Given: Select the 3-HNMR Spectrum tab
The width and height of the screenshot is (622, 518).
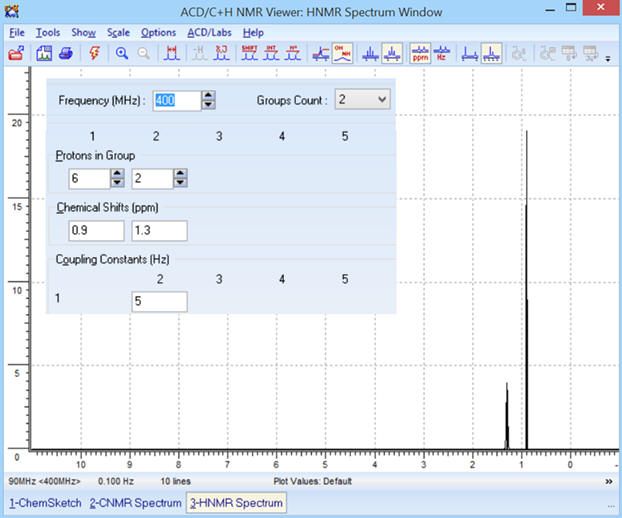Looking at the screenshot, I should [x=236, y=503].
